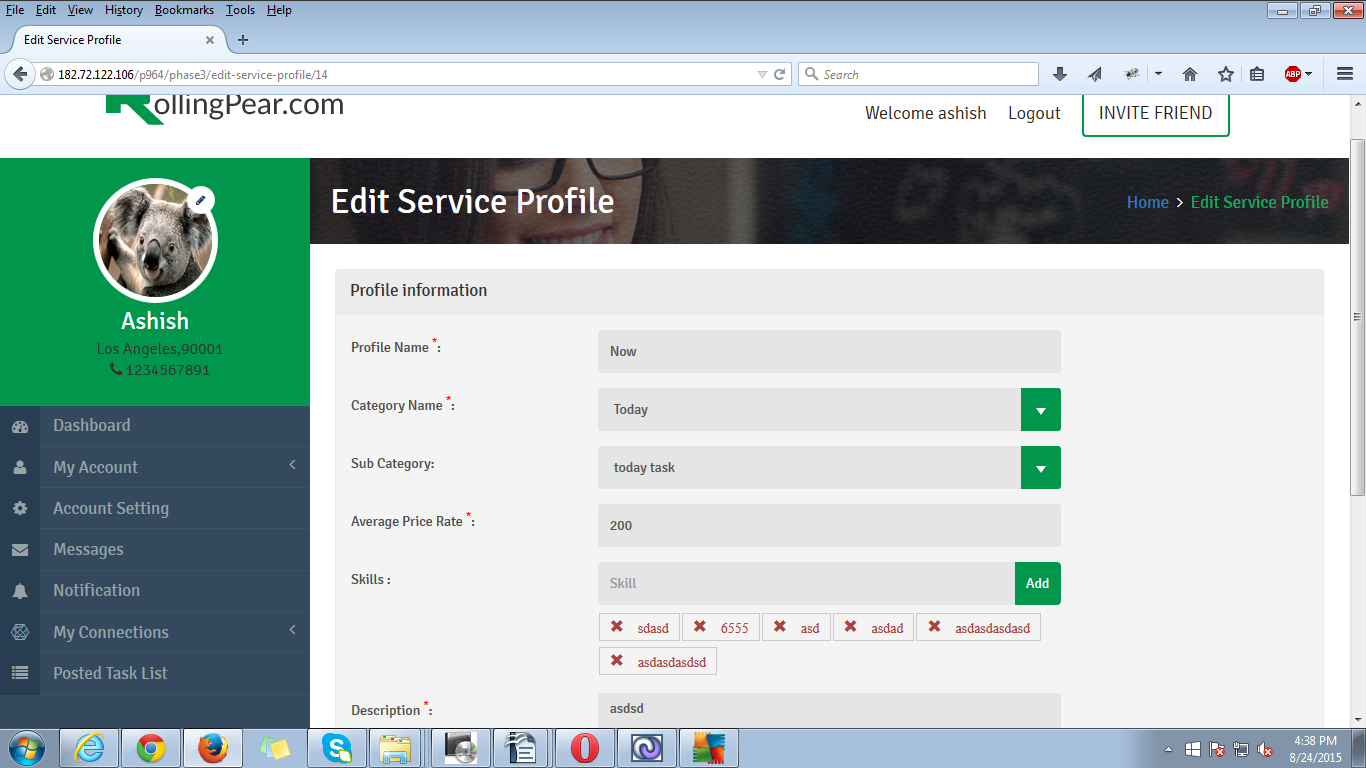The width and height of the screenshot is (1366, 768).
Task: Open the Edit menu
Action: click(46, 10)
